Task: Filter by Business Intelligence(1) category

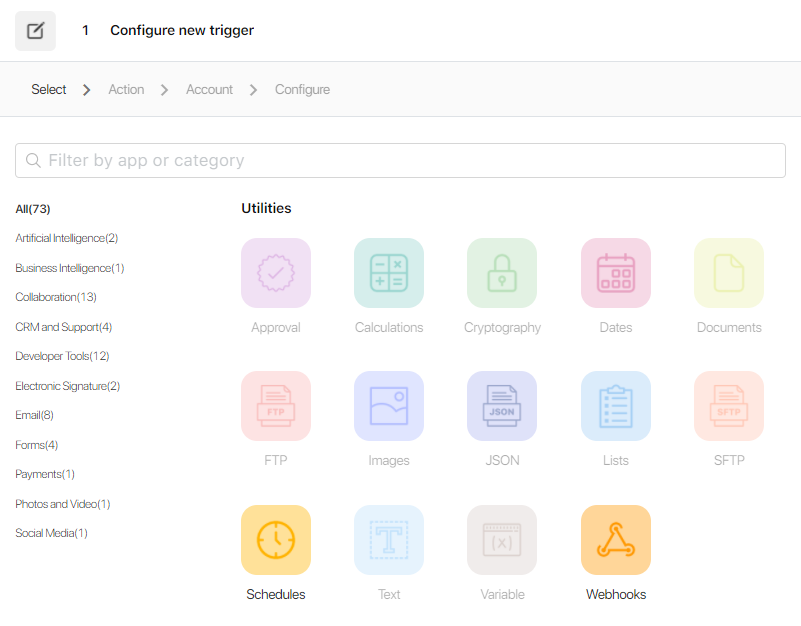Action: (70, 268)
